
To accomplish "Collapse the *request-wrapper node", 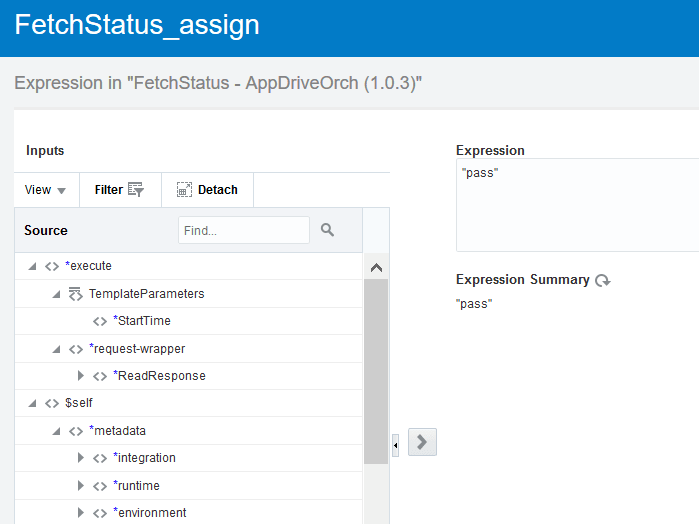I will click(56, 349).
